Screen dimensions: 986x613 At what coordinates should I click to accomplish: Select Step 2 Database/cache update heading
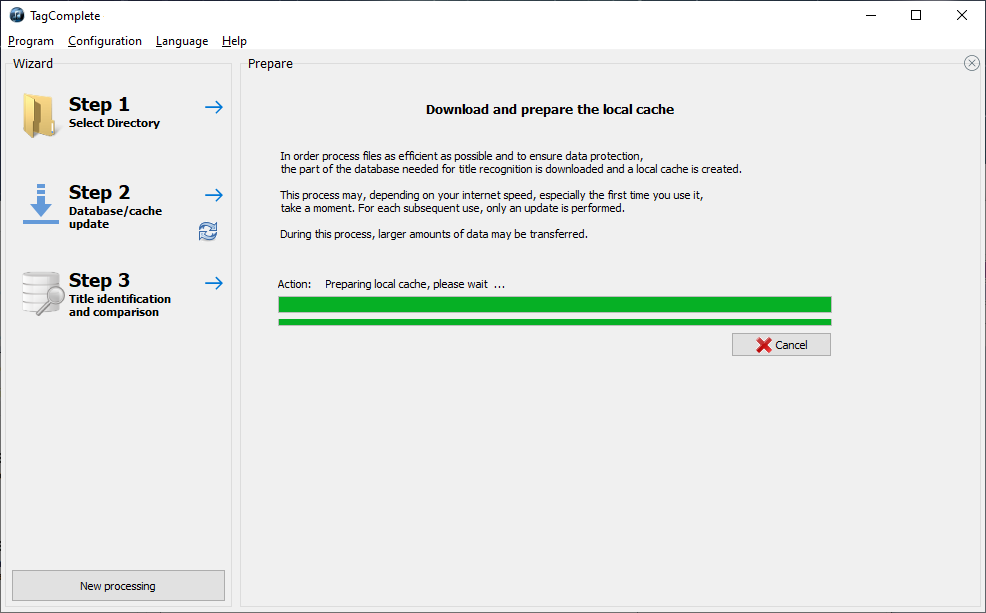click(116, 206)
